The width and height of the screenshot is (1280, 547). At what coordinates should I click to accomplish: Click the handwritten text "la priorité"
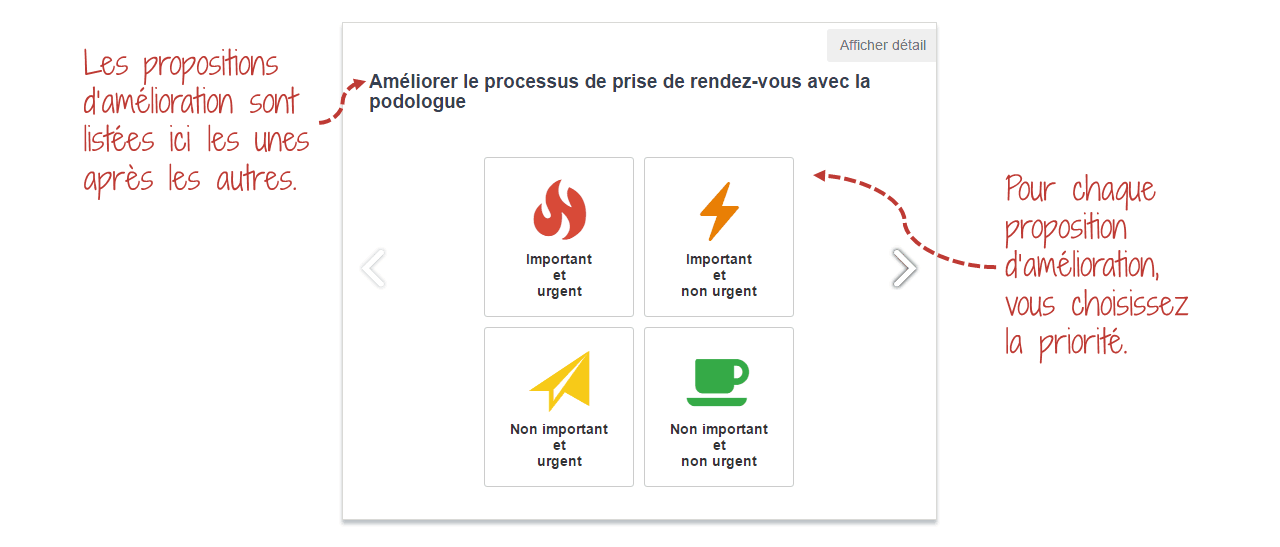pyautogui.click(x=1066, y=342)
